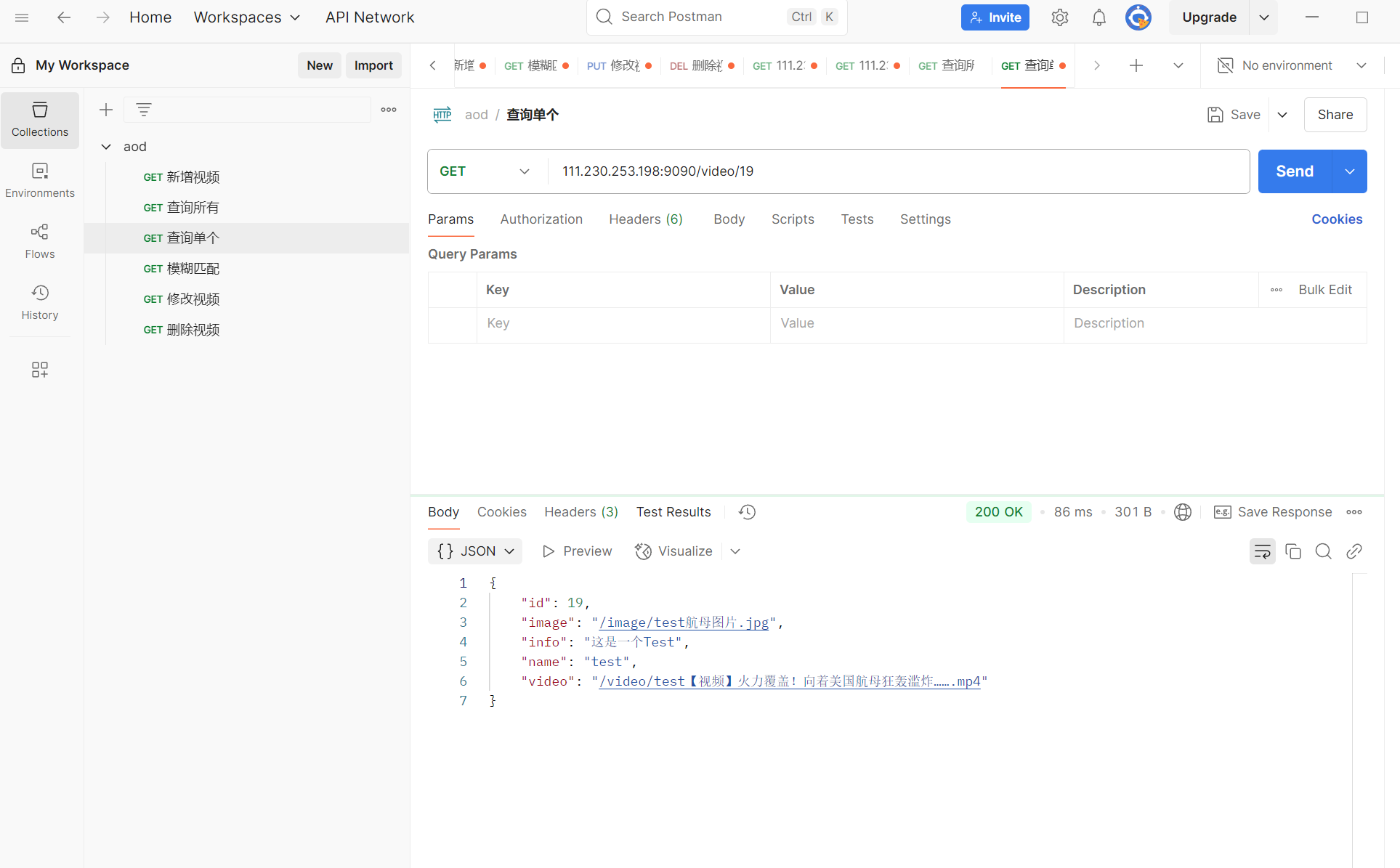Click the notifications bell icon
This screenshot has height=868, width=1400.
click(x=1098, y=17)
